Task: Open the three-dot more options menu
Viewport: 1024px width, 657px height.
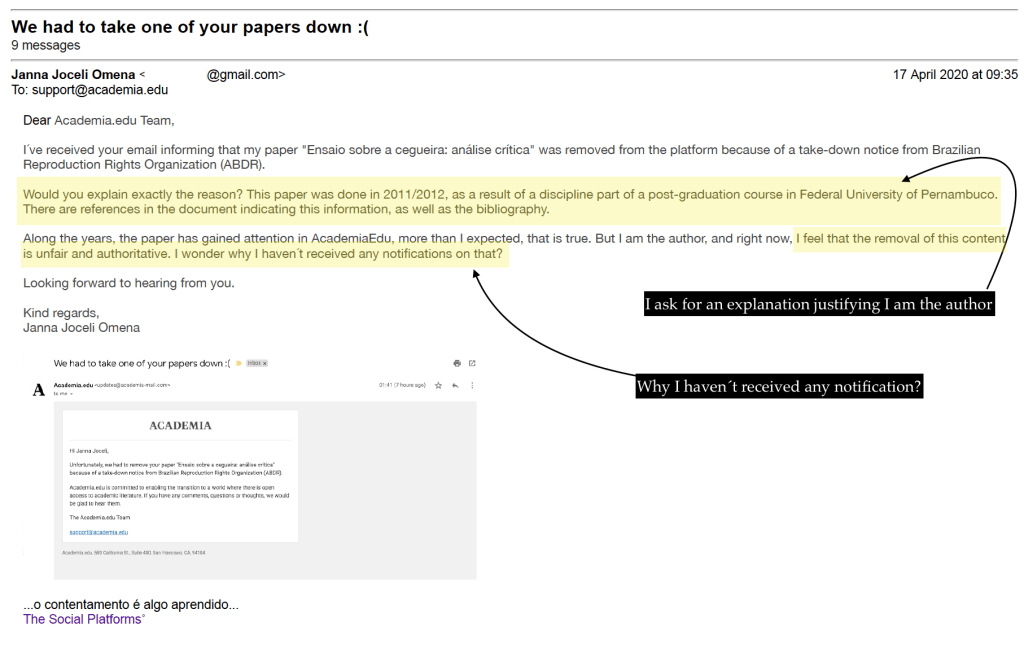Action: (472, 385)
